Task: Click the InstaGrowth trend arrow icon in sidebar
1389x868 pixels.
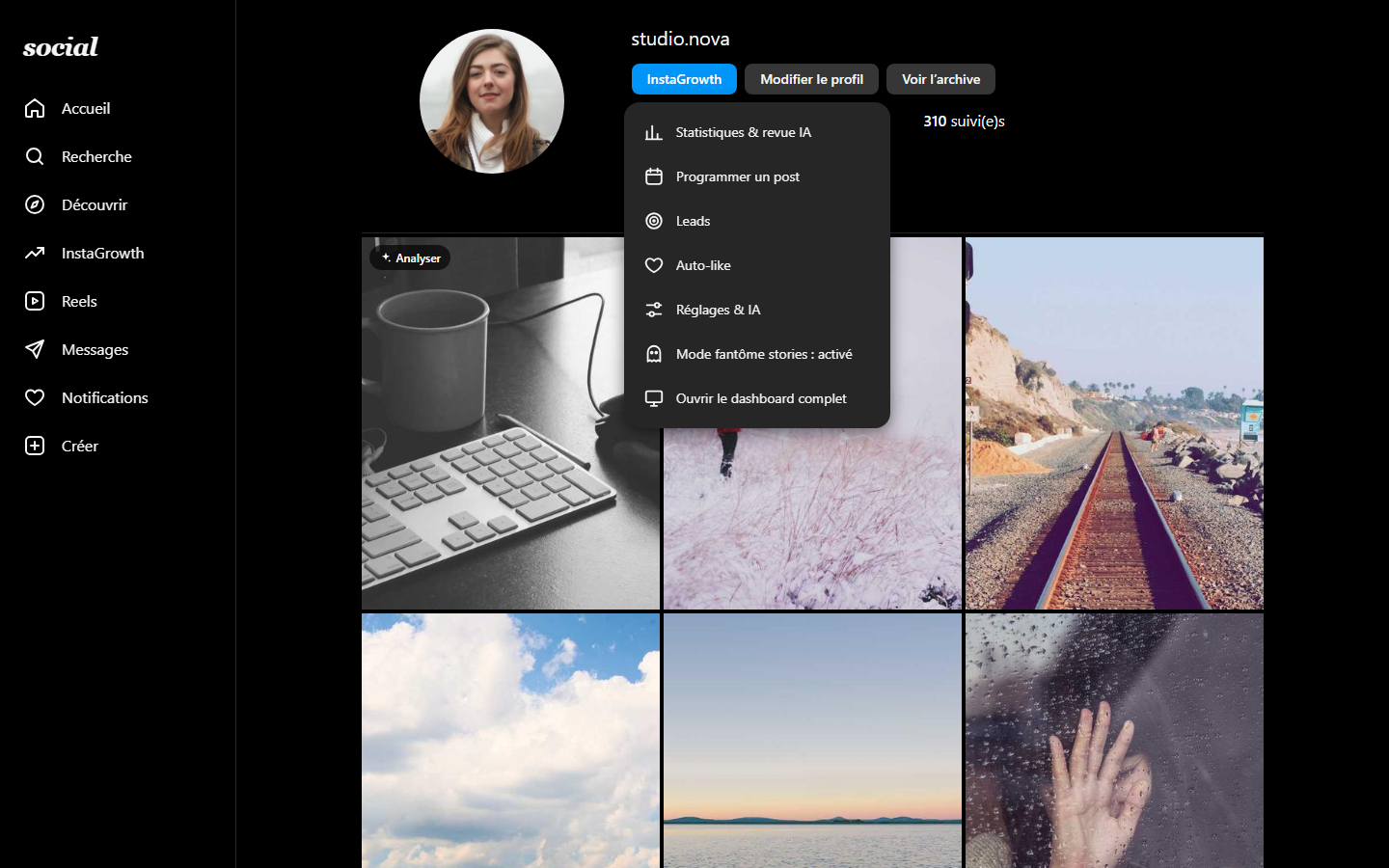Action: (35, 253)
